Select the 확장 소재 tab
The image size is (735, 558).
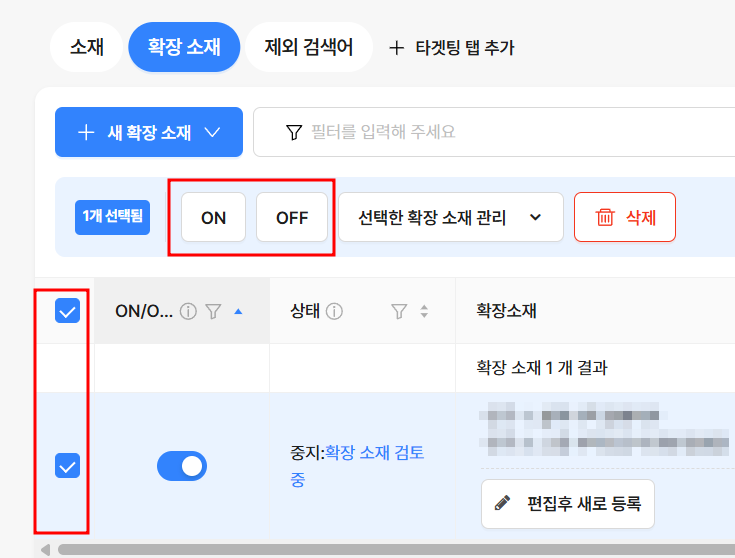(184, 47)
